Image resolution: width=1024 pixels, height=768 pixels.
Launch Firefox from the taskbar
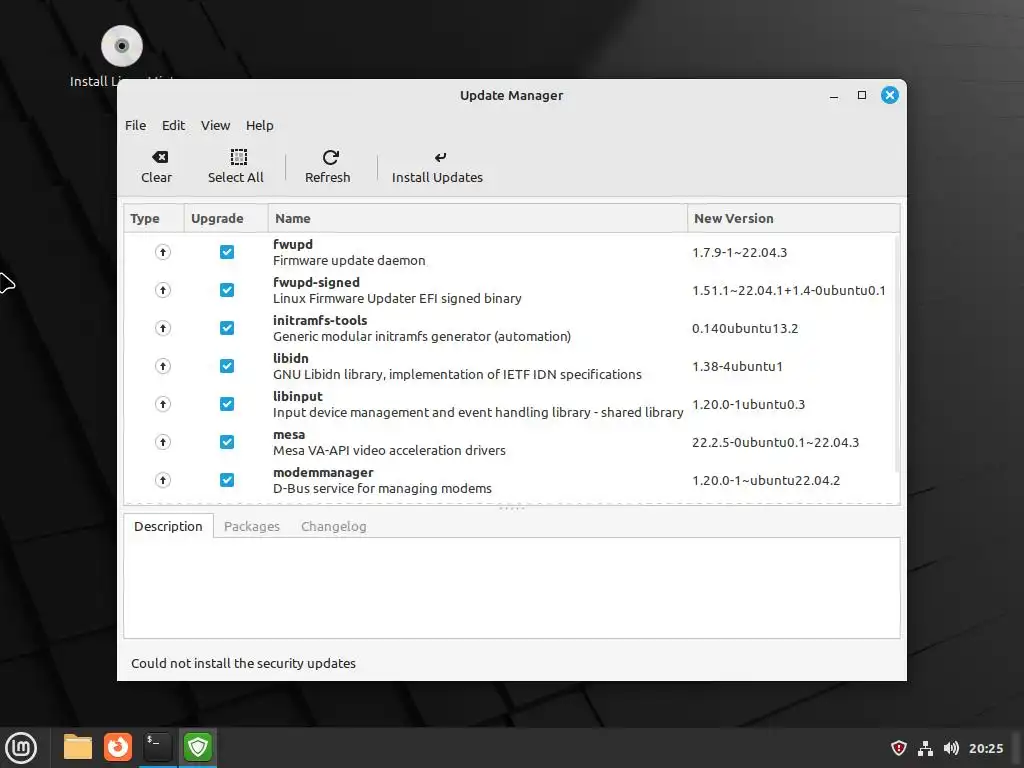point(118,747)
